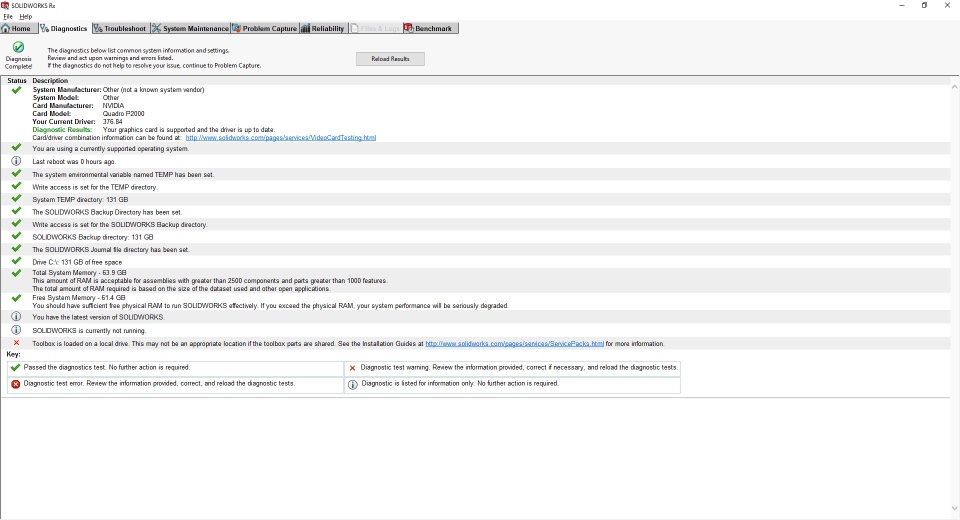Go to System Maintenance tab

[x=190, y=28]
